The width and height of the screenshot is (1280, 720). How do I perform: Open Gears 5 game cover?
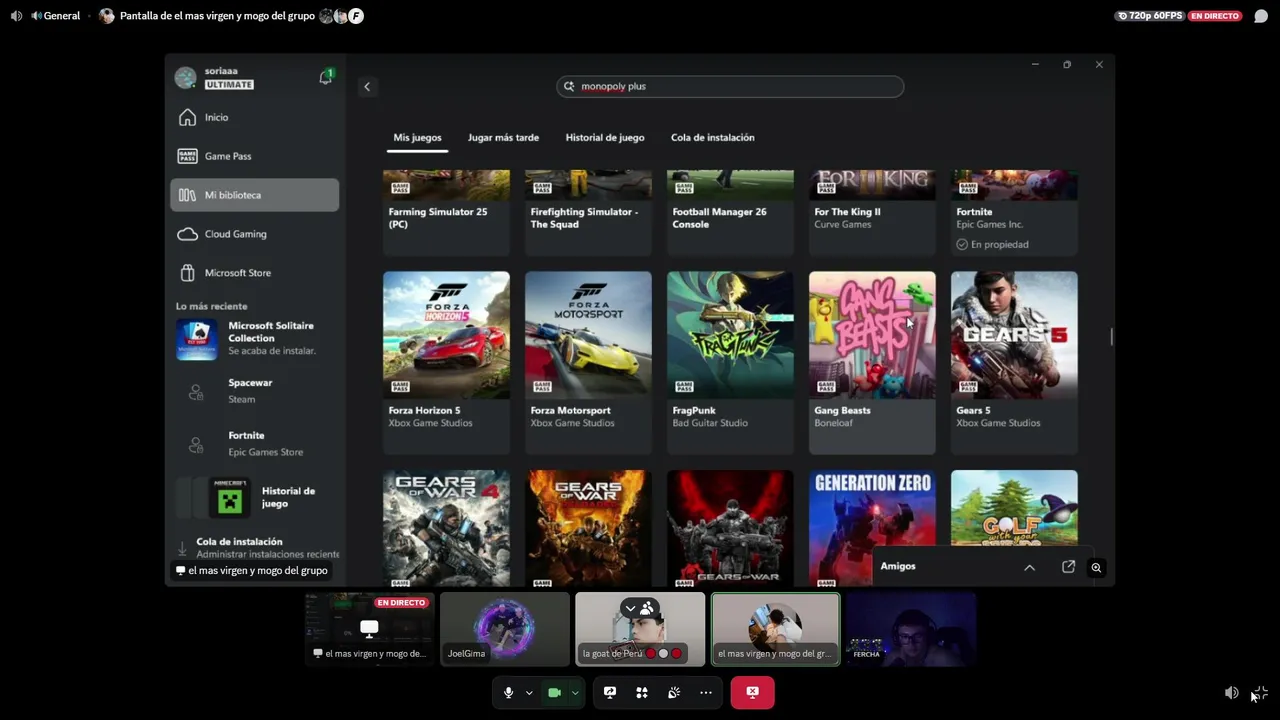(1014, 334)
